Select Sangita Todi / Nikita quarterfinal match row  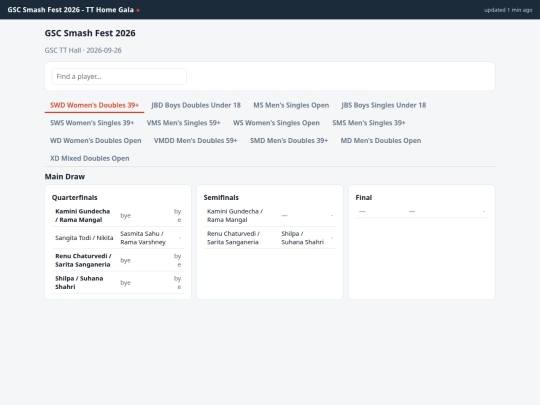pyautogui.click(x=118, y=238)
